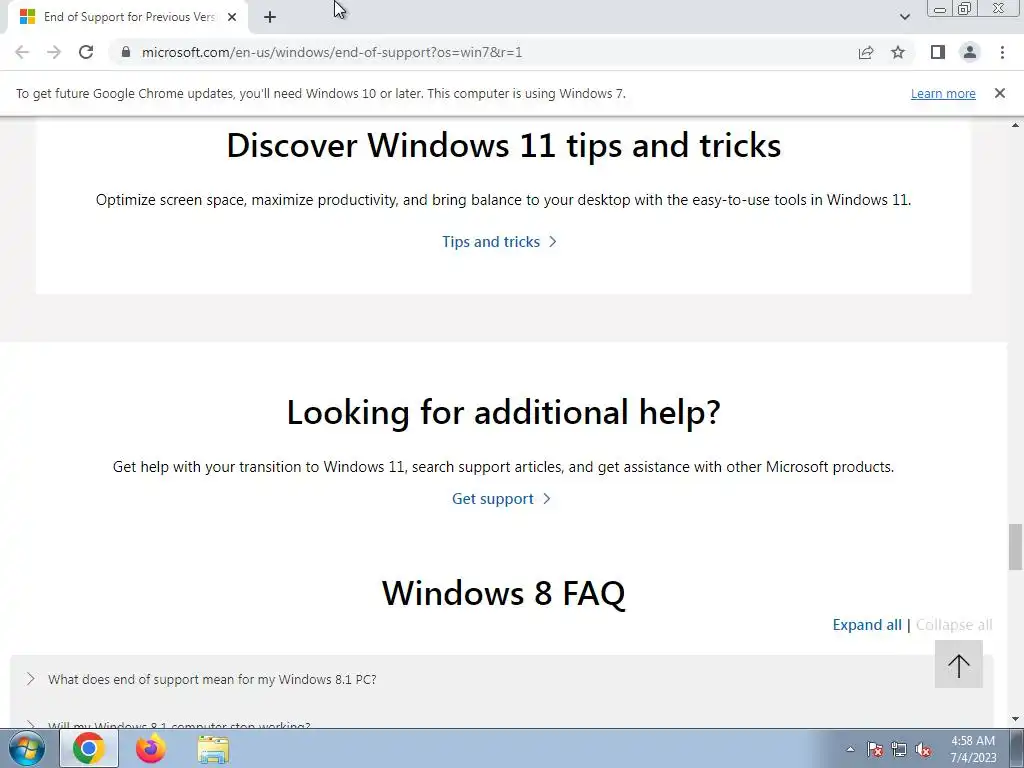Launch Firefox from taskbar
The width and height of the screenshot is (1024, 768).
pyautogui.click(x=151, y=749)
